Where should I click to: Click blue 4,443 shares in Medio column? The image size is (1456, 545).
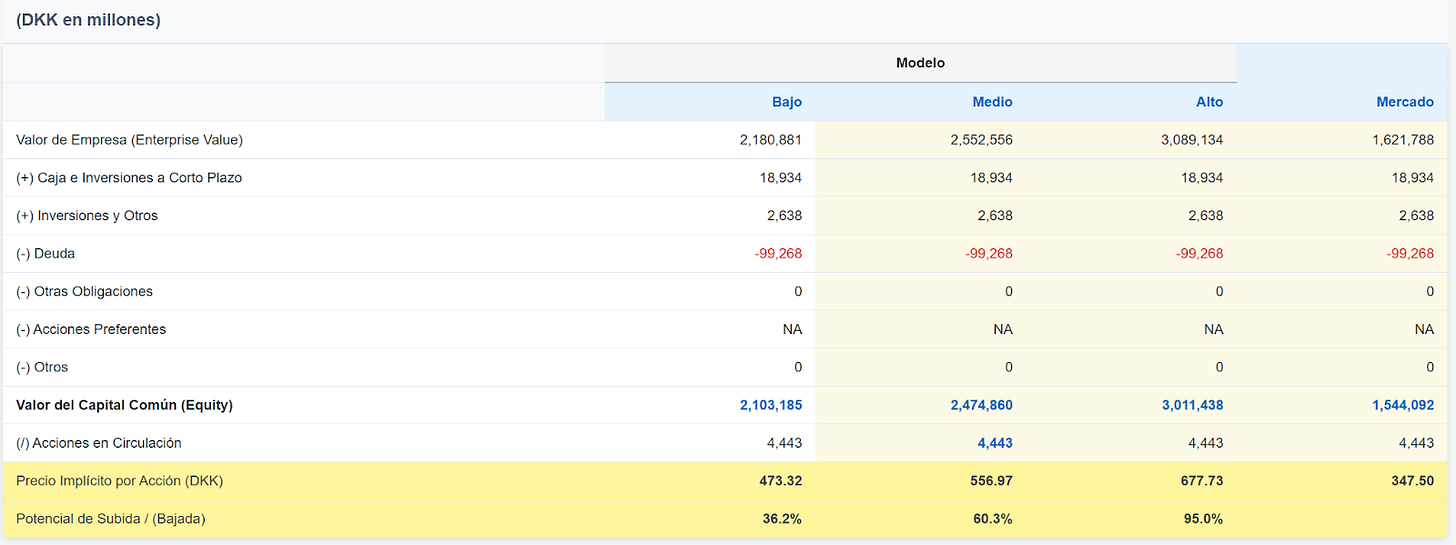click(995, 443)
